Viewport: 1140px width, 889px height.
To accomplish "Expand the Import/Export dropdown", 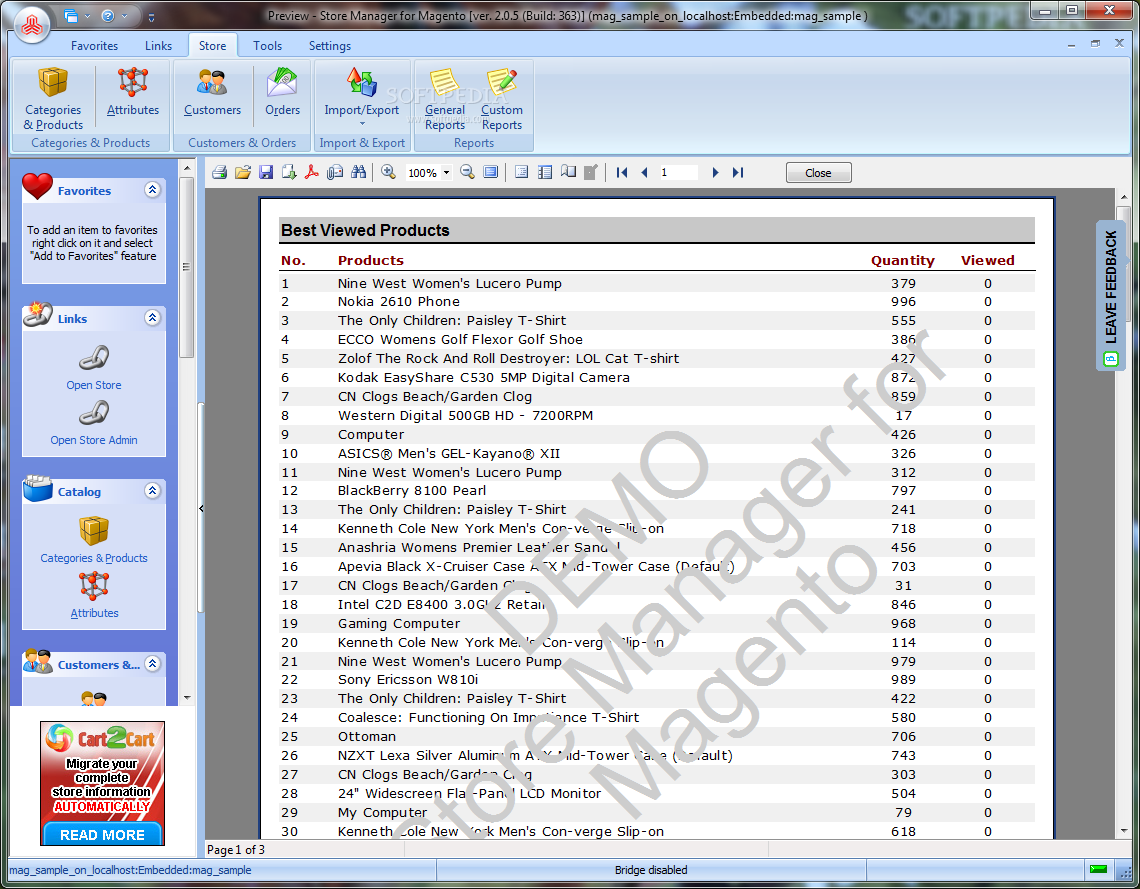I will [362, 124].
